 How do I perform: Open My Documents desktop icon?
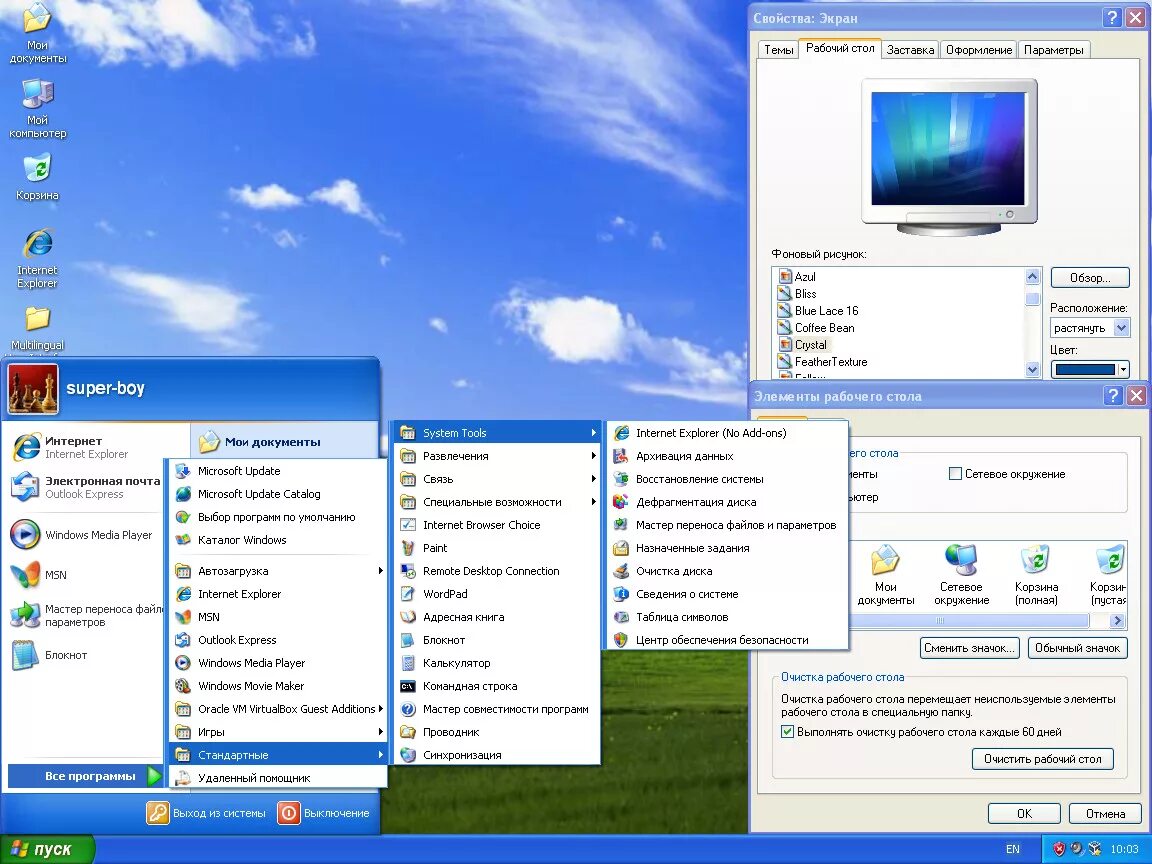pyautogui.click(x=37, y=32)
